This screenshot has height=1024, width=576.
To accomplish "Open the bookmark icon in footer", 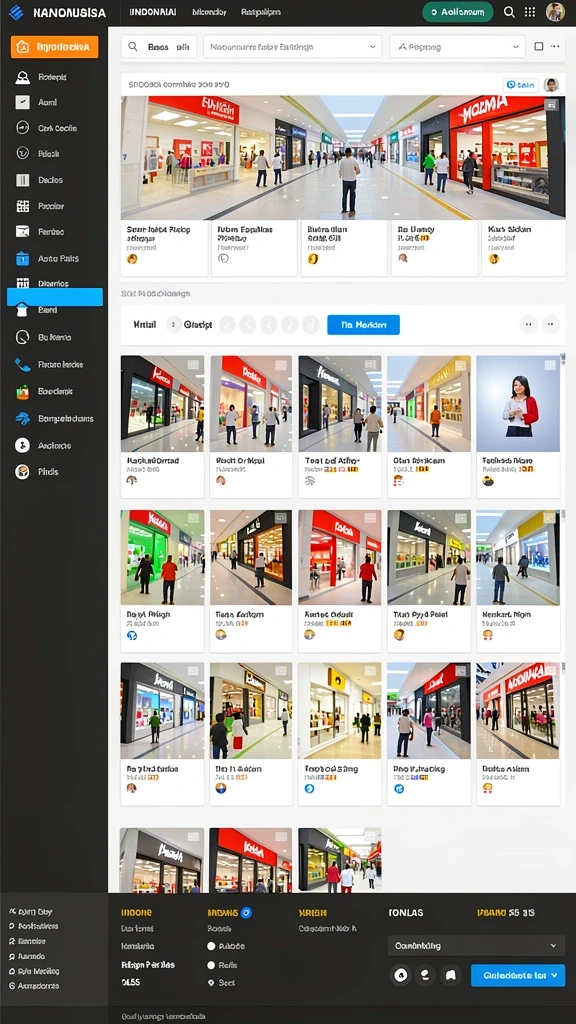I will coord(450,975).
